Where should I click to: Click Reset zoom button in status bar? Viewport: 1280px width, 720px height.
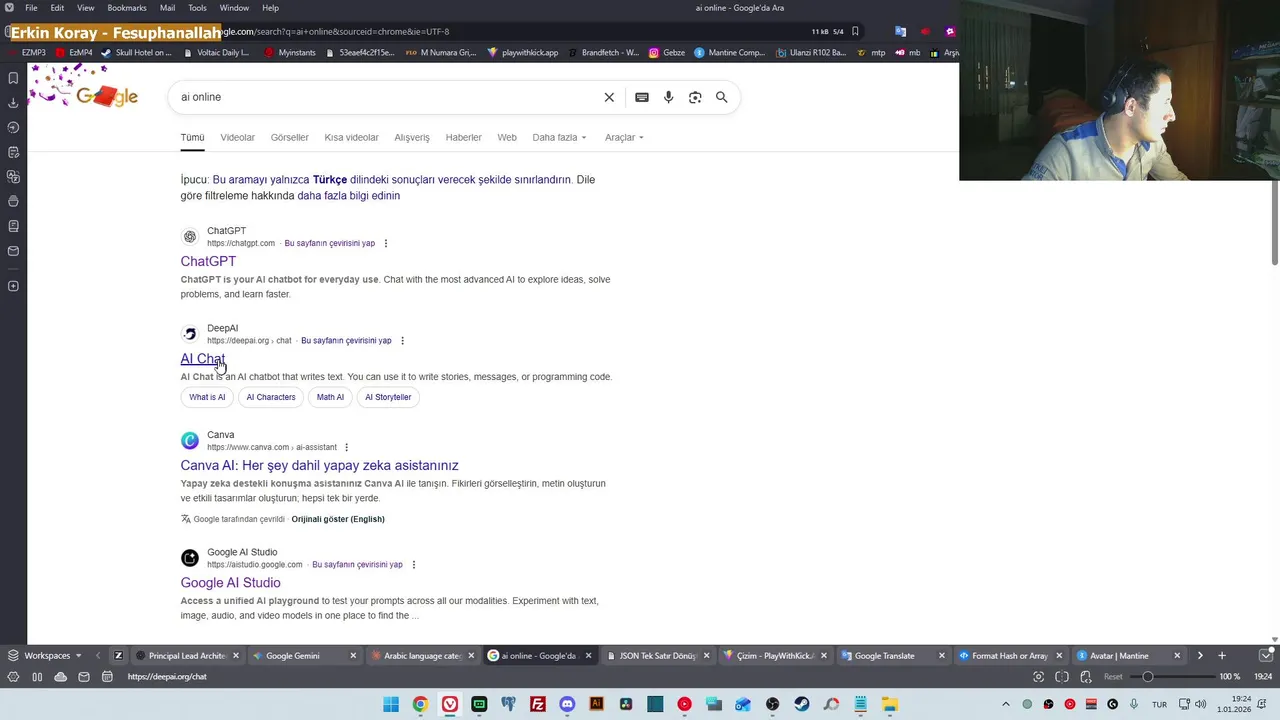[1113, 677]
